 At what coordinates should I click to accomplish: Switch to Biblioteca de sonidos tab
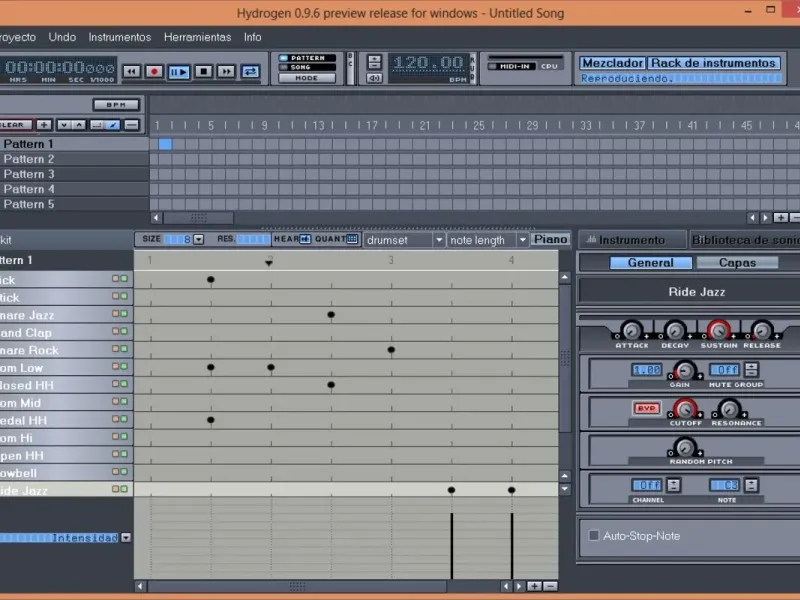[x=744, y=240]
